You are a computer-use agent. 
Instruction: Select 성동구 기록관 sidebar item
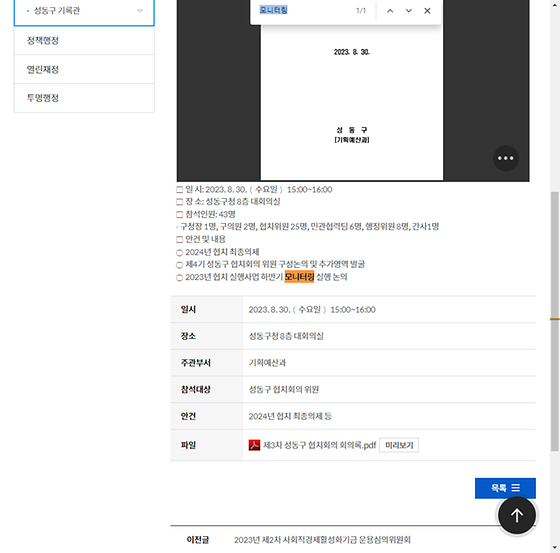tap(84, 11)
